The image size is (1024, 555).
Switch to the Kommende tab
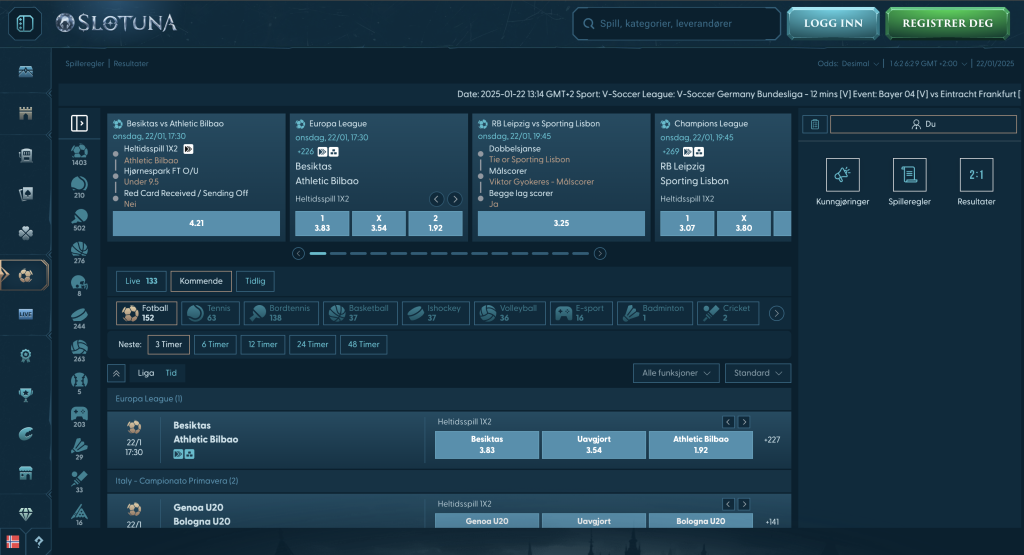pos(201,281)
